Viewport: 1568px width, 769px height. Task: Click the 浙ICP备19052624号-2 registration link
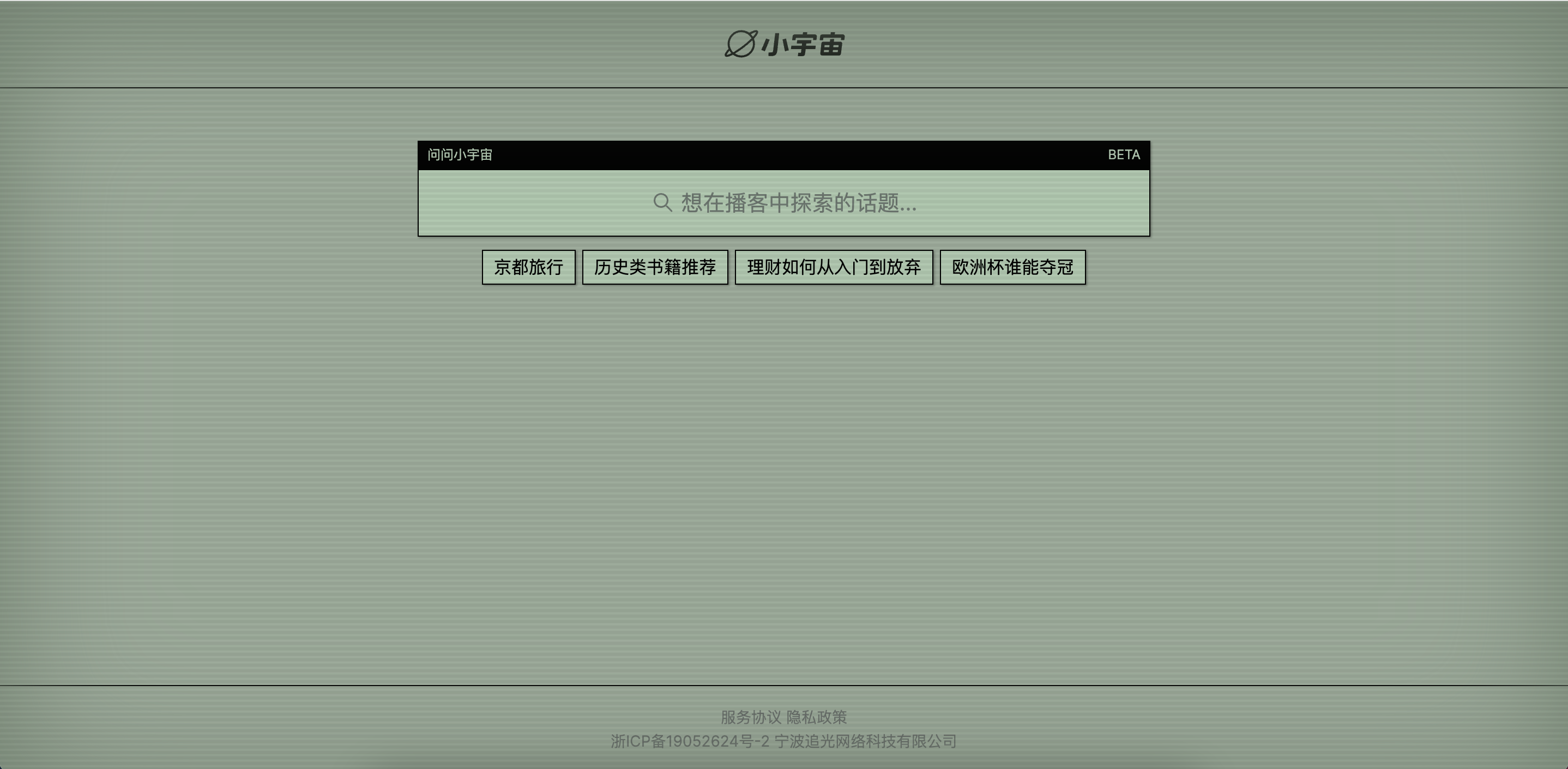(x=690, y=742)
